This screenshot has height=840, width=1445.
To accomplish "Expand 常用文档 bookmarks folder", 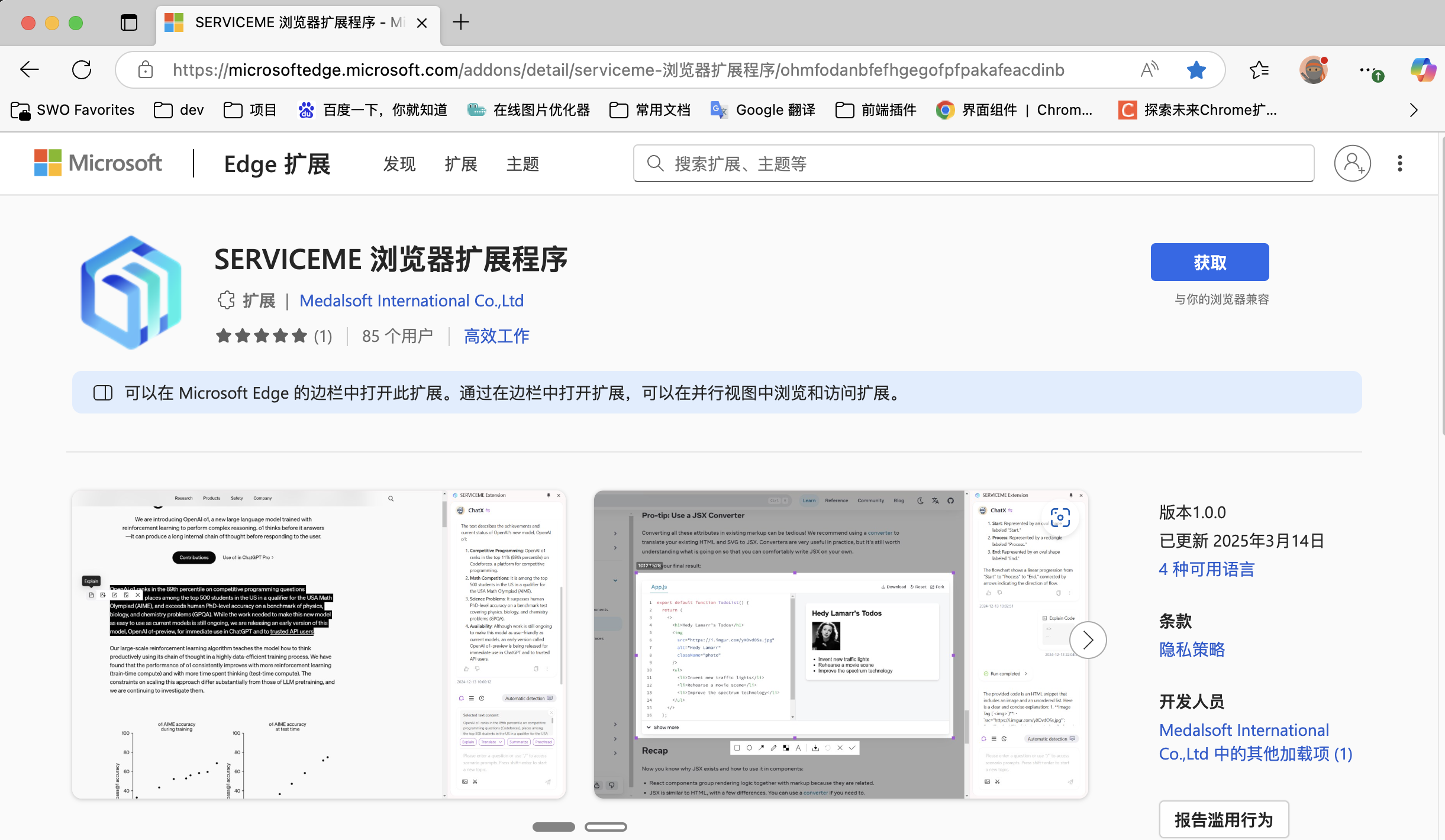I will coord(650,110).
